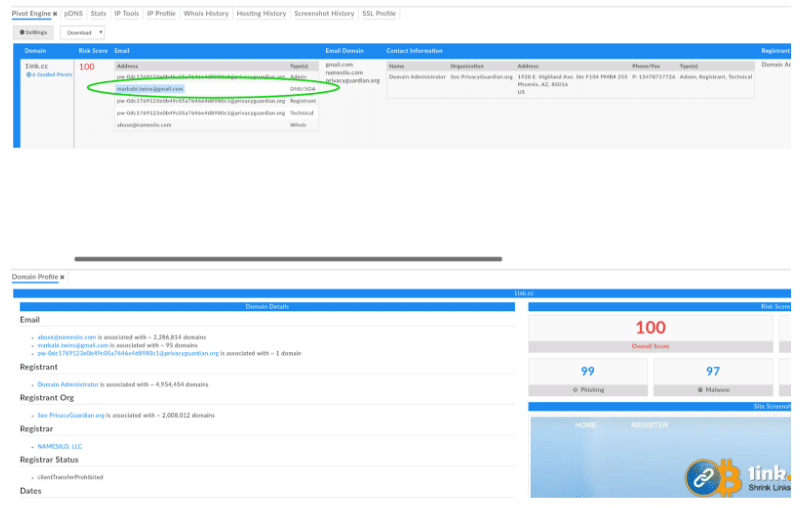Click the Contact Information column header
The image size is (805, 508).
tap(414, 51)
